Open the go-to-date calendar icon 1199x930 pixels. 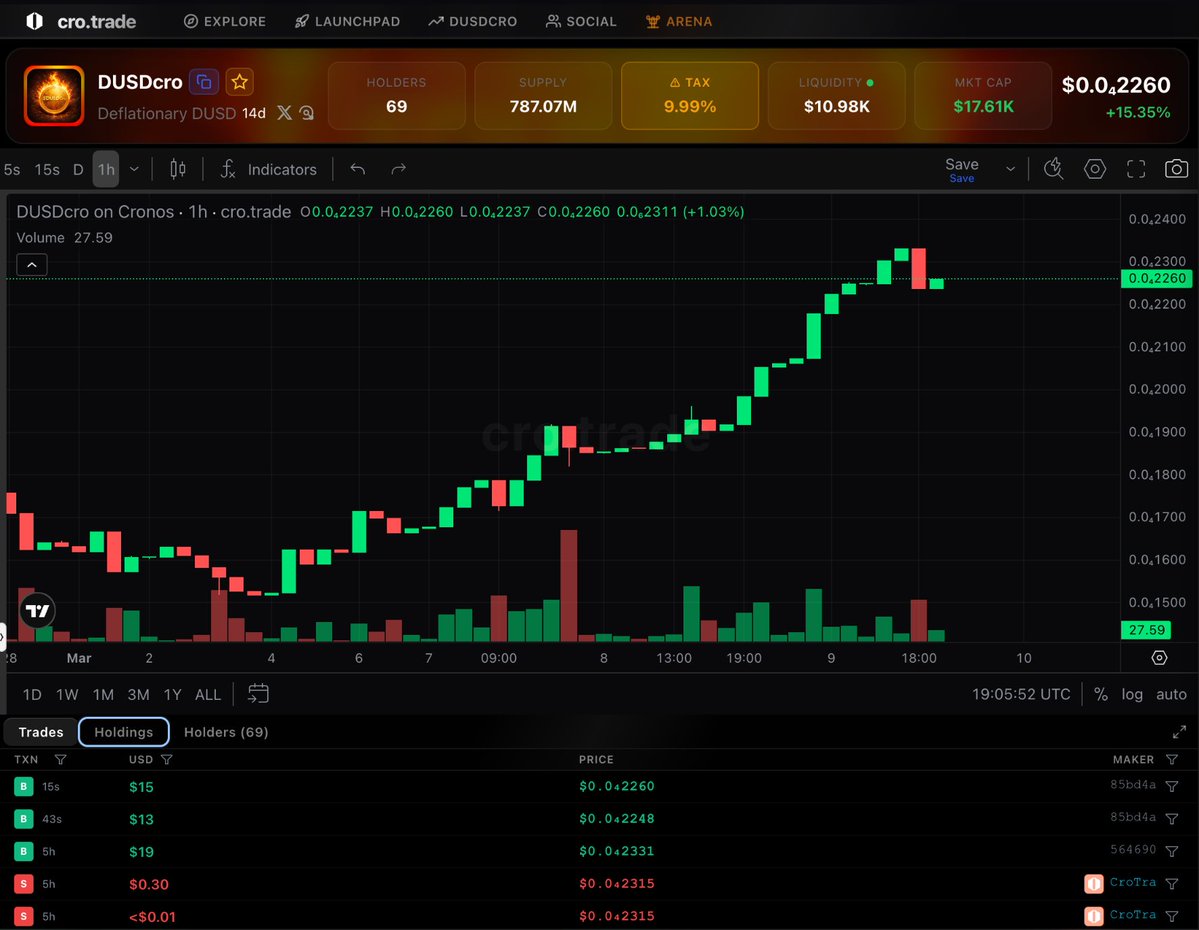click(x=258, y=694)
